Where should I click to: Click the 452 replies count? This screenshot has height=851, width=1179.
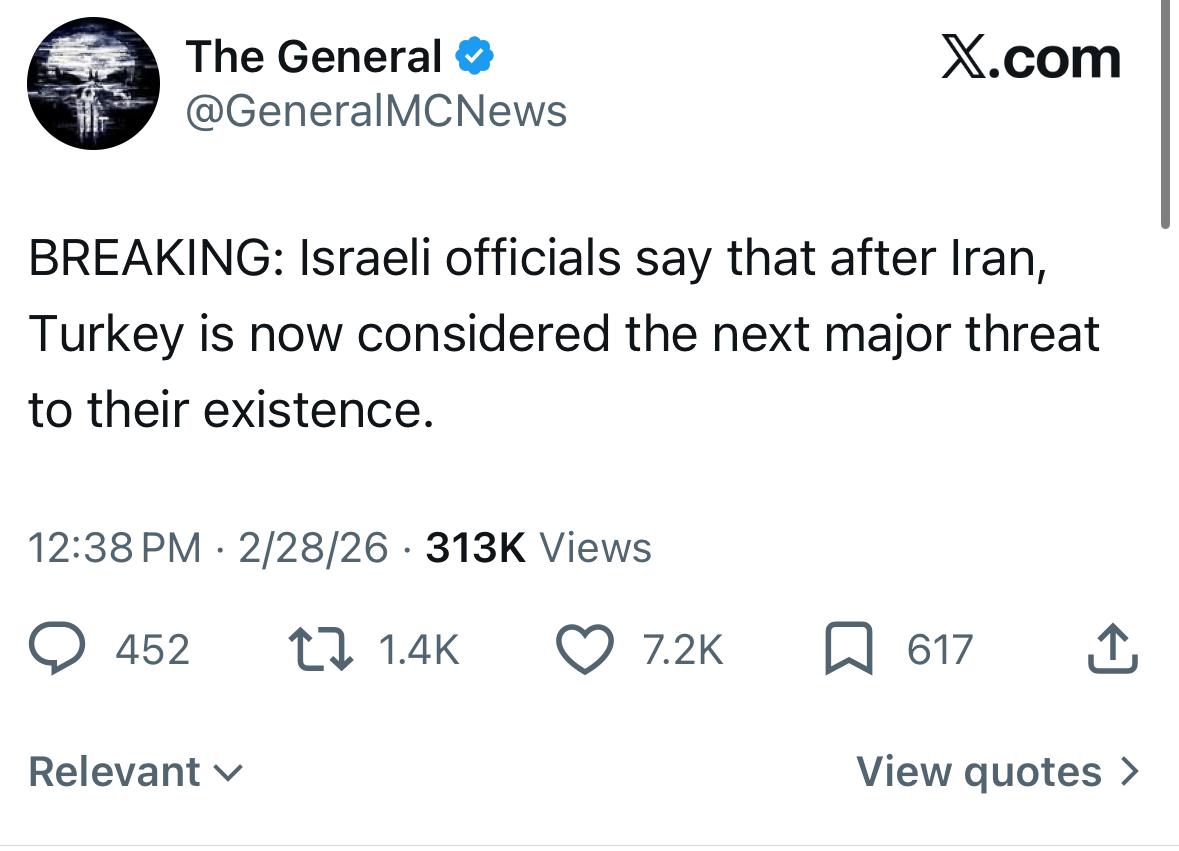tap(152, 651)
